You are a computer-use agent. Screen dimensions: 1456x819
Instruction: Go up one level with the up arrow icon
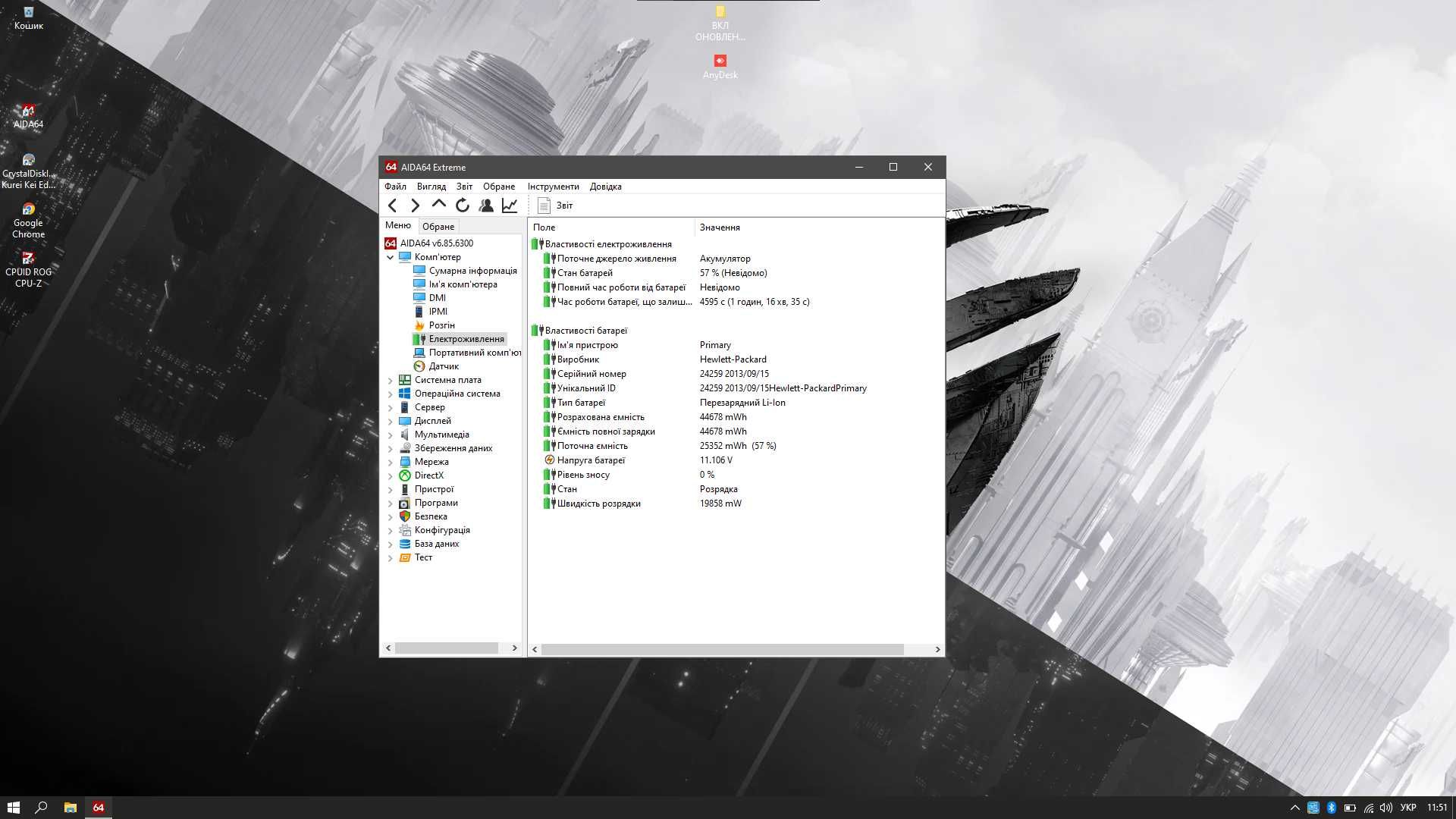[438, 205]
